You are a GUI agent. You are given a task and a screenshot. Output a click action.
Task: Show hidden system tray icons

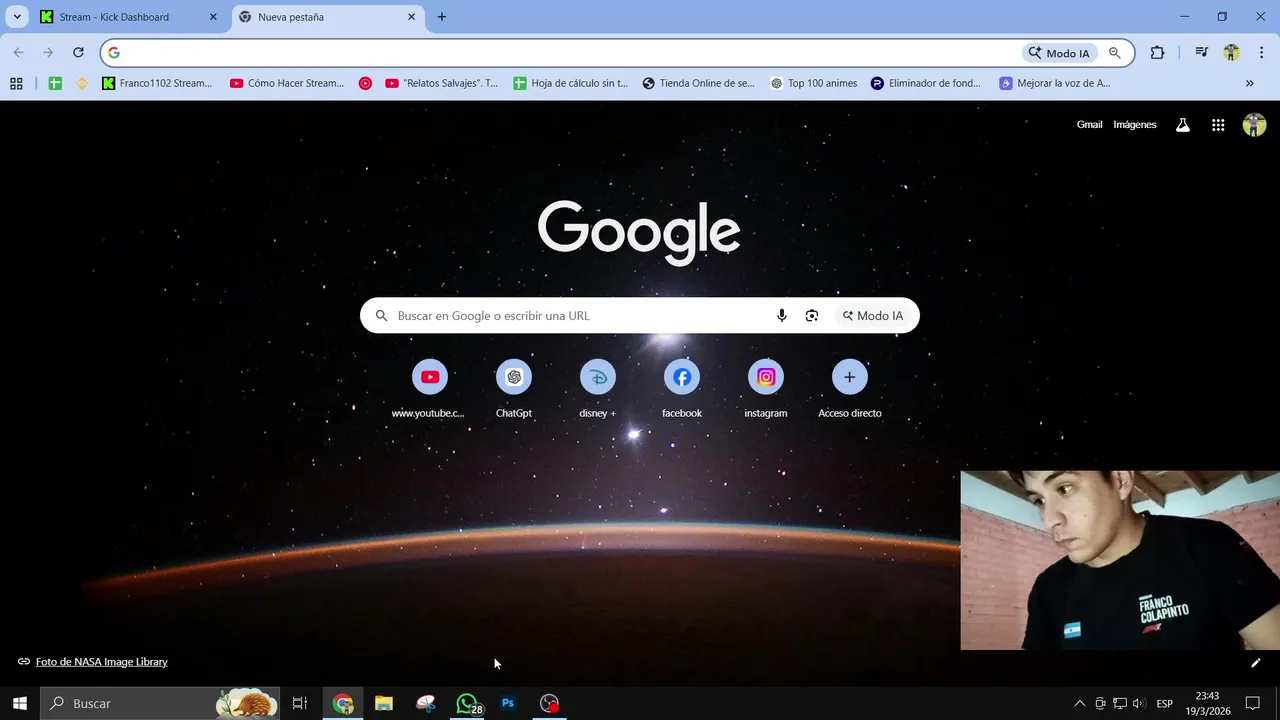pyautogui.click(x=1079, y=703)
